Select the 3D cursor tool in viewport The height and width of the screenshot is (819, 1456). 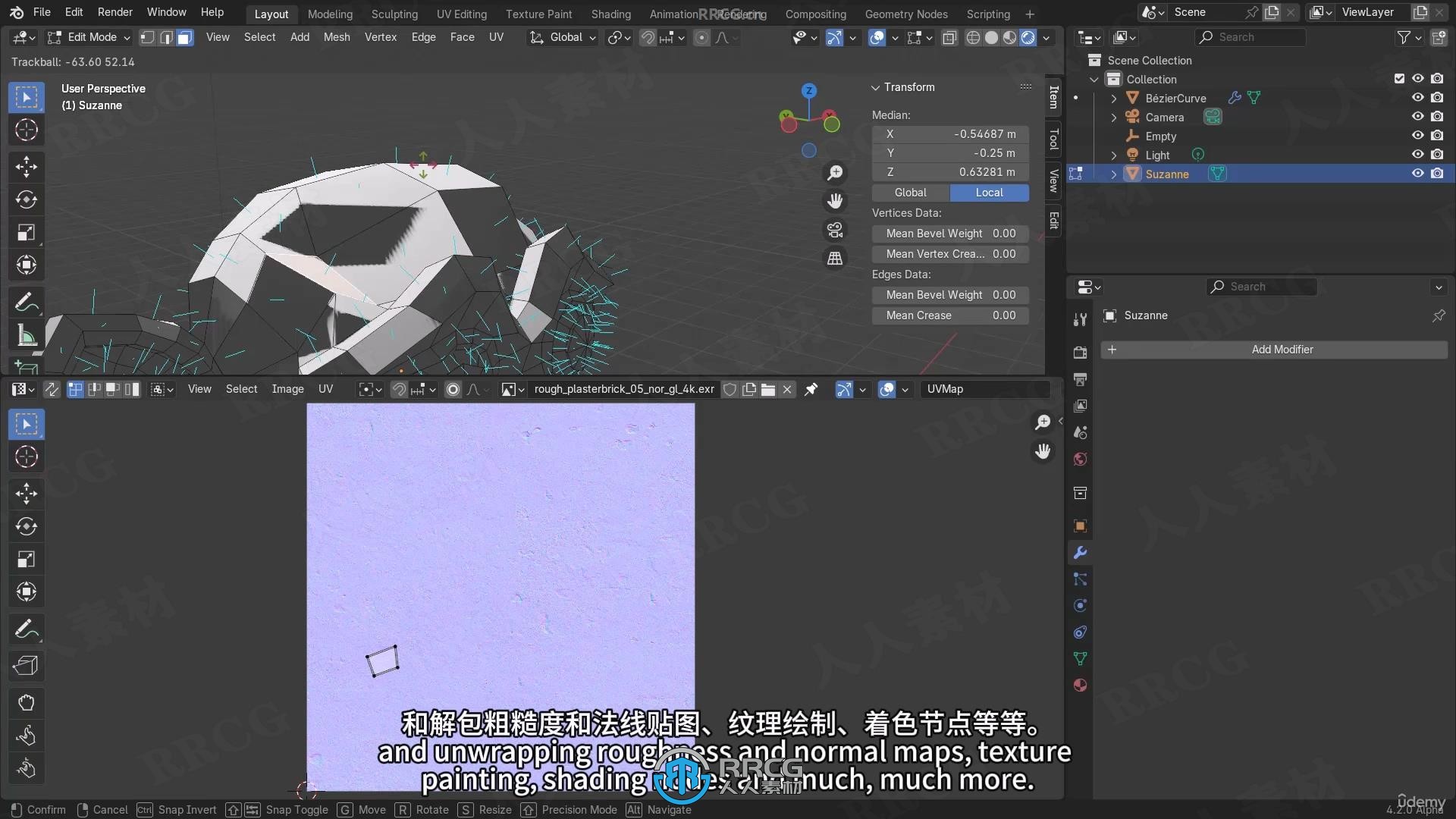[27, 130]
